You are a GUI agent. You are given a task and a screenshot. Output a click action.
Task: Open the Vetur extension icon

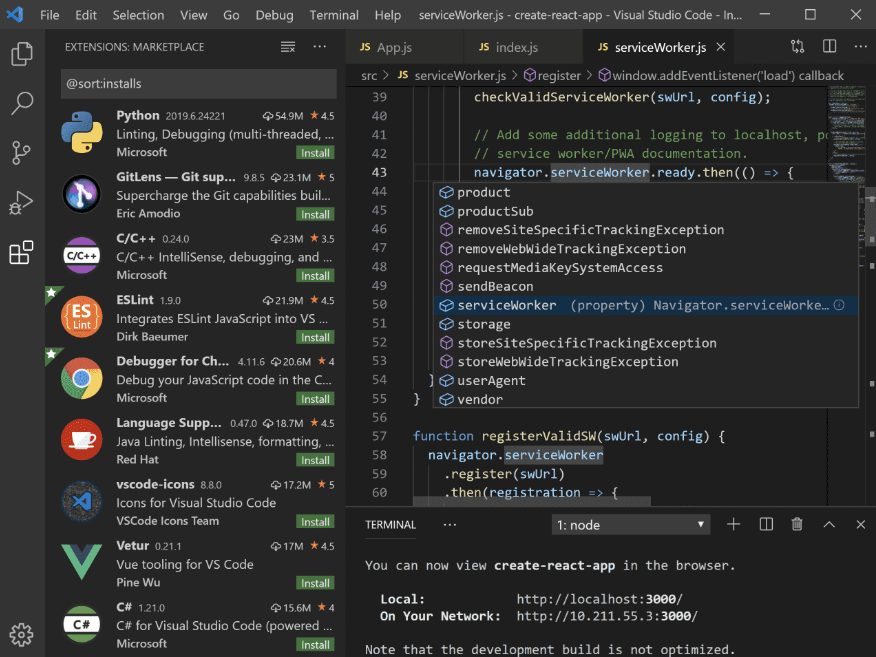tap(82, 561)
